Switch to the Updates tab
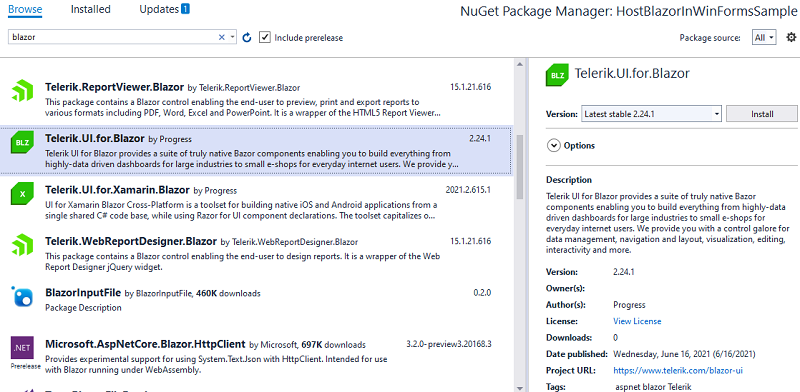This screenshot has width=800, height=392. (159, 9)
